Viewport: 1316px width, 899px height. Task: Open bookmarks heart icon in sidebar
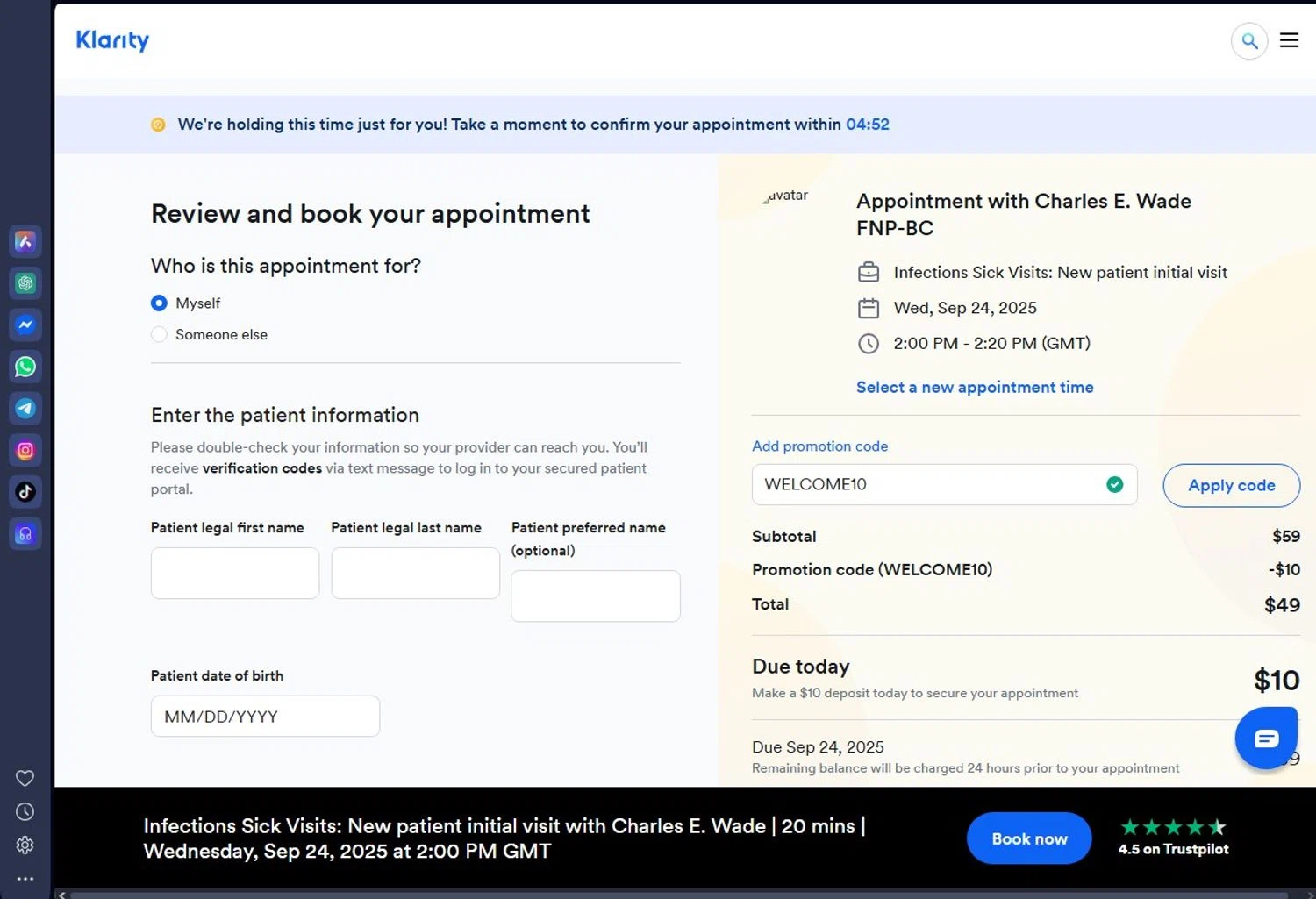click(x=25, y=778)
